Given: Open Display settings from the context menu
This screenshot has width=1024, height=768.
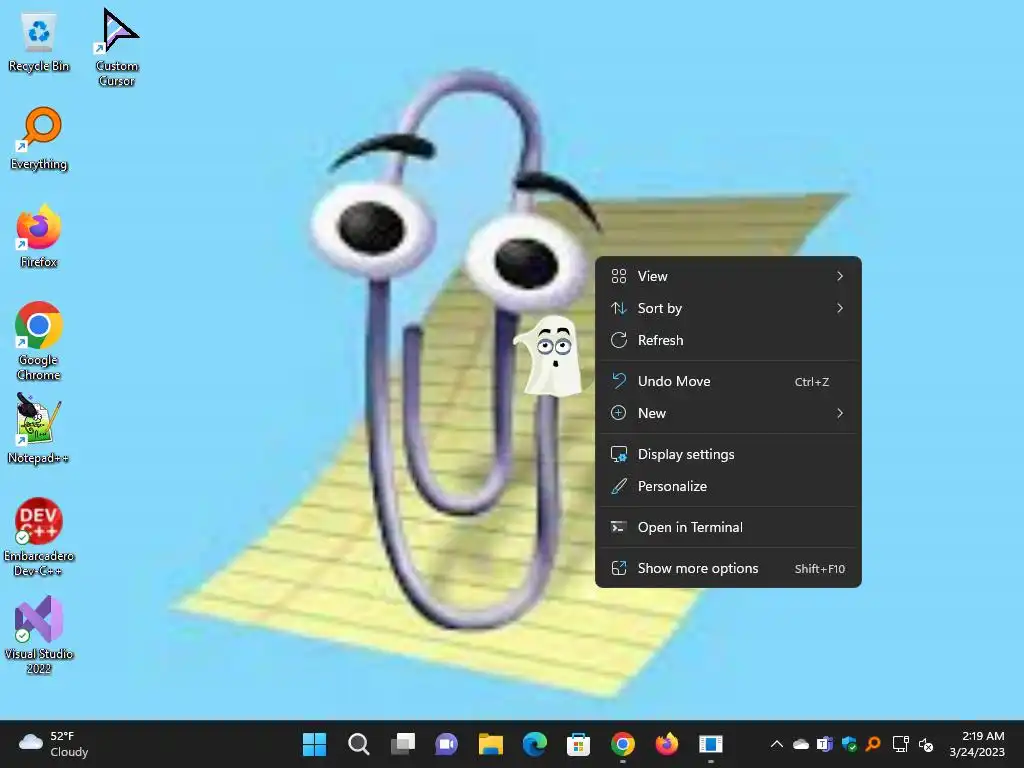Looking at the screenshot, I should pyautogui.click(x=728, y=455).
